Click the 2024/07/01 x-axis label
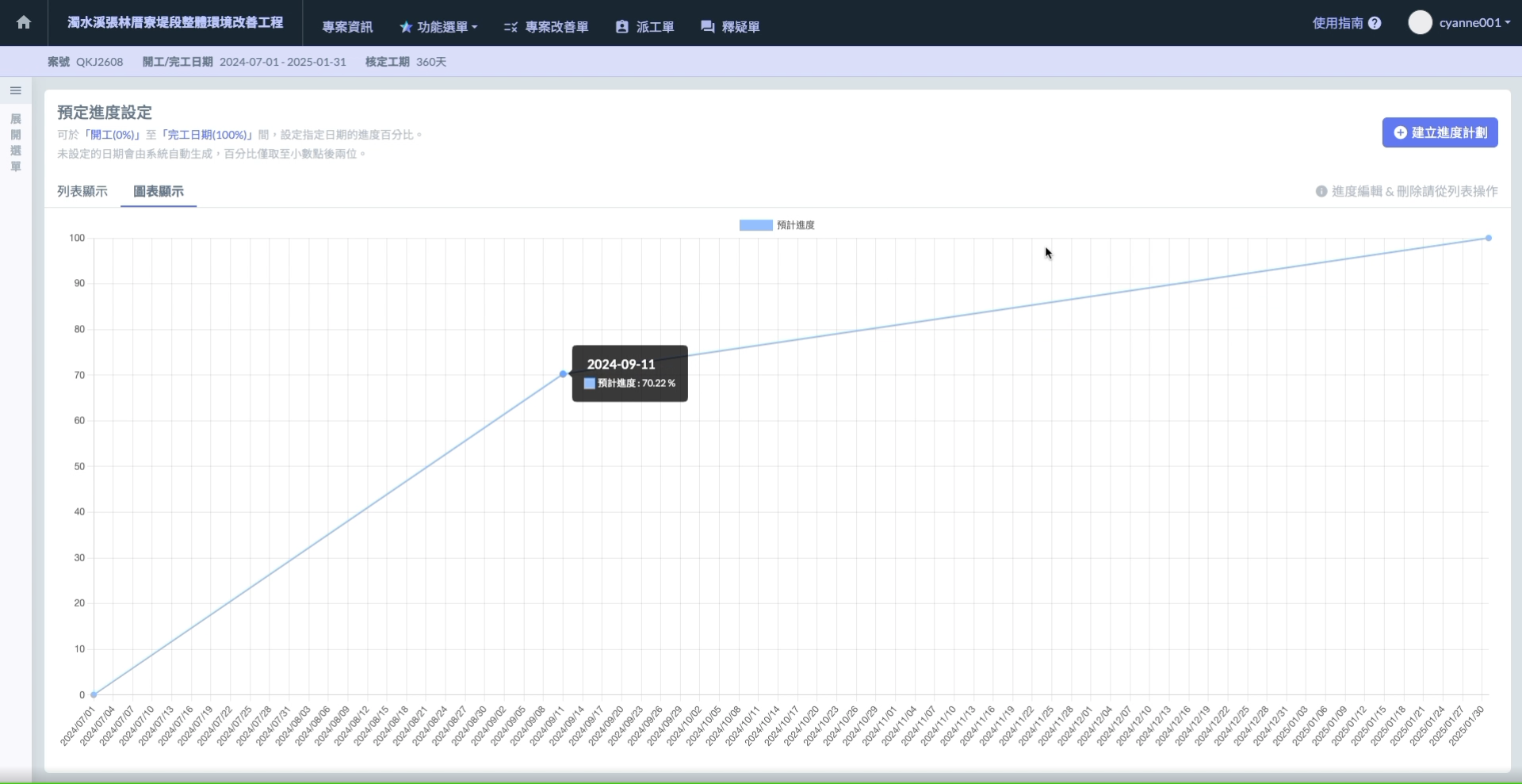The image size is (1522, 784). tap(78, 726)
